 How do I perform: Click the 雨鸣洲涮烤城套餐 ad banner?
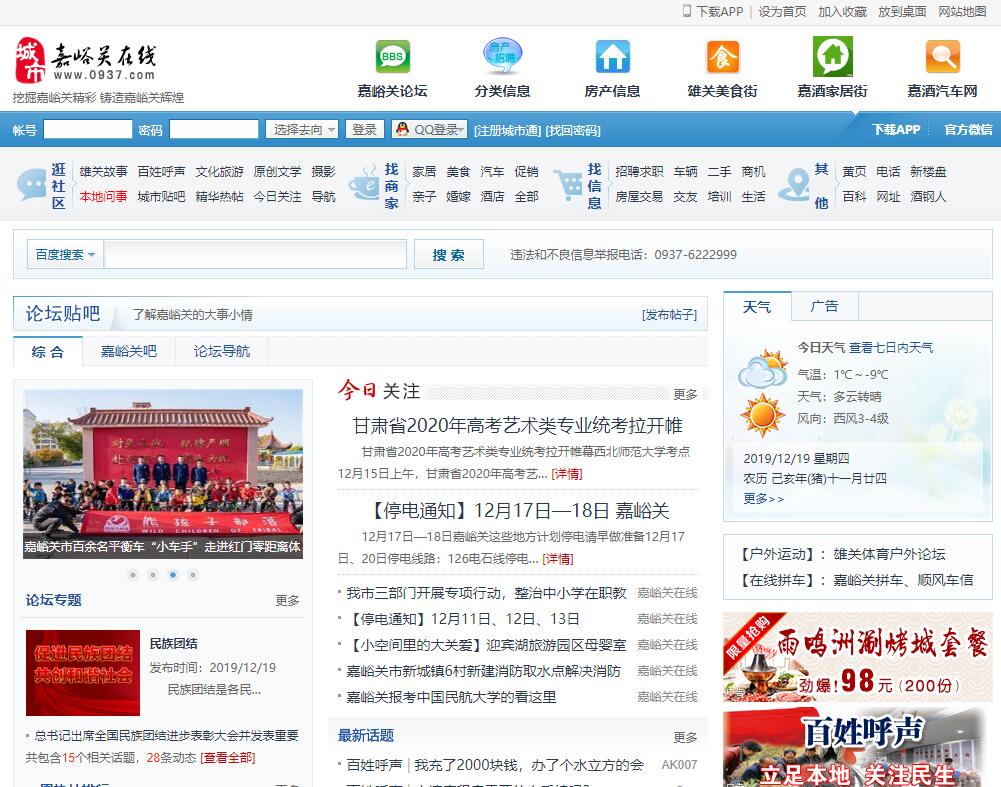click(857, 657)
